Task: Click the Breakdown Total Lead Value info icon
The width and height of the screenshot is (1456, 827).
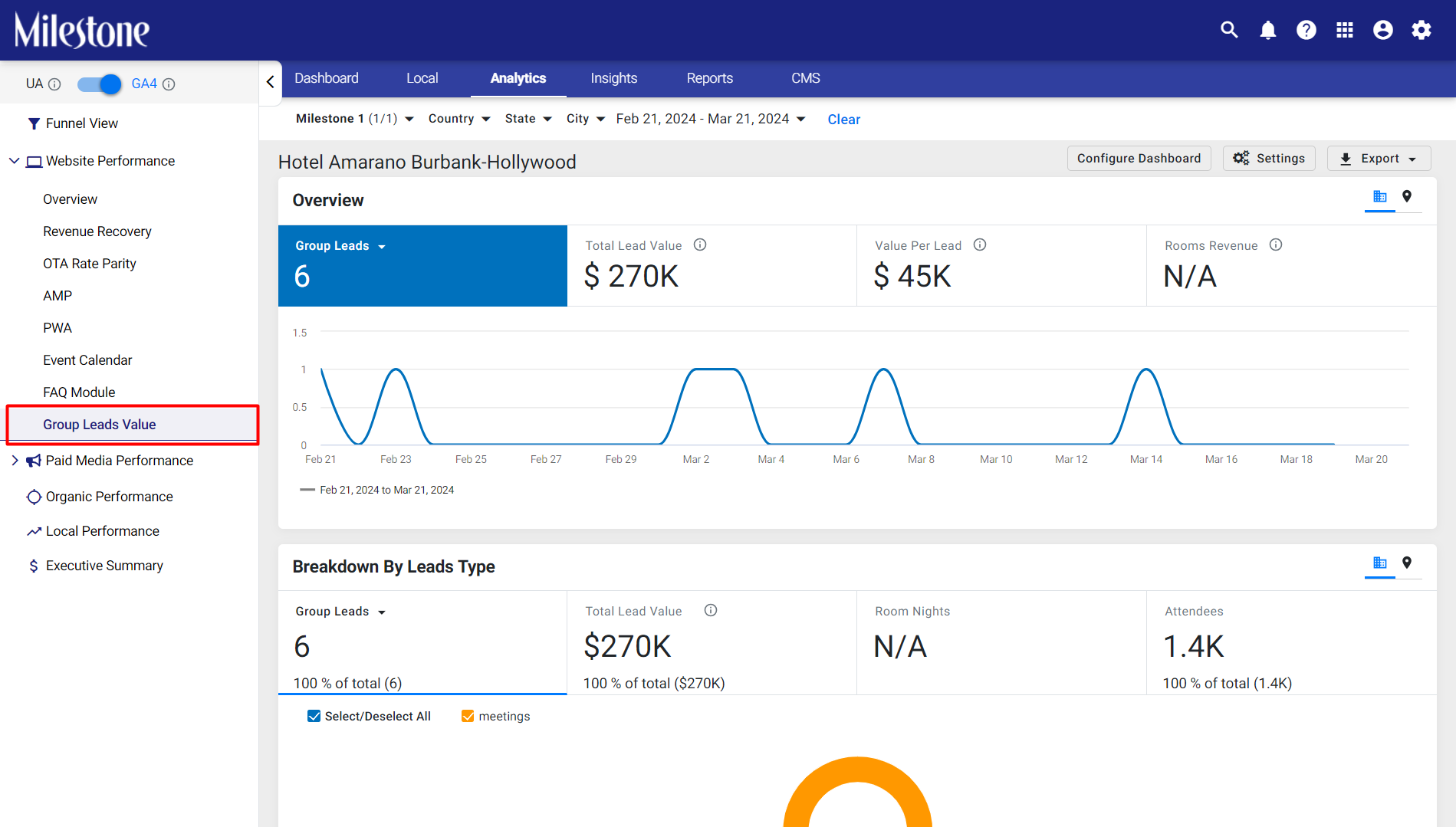Action: click(711, 610)
